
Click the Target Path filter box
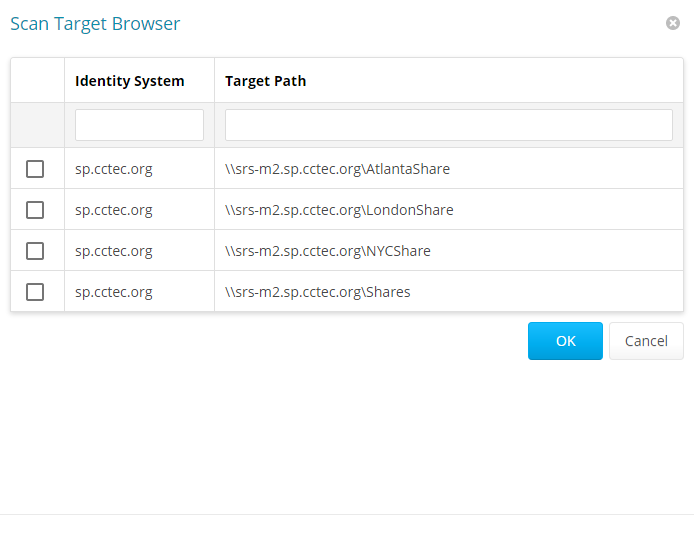click(x=448, y=125)
